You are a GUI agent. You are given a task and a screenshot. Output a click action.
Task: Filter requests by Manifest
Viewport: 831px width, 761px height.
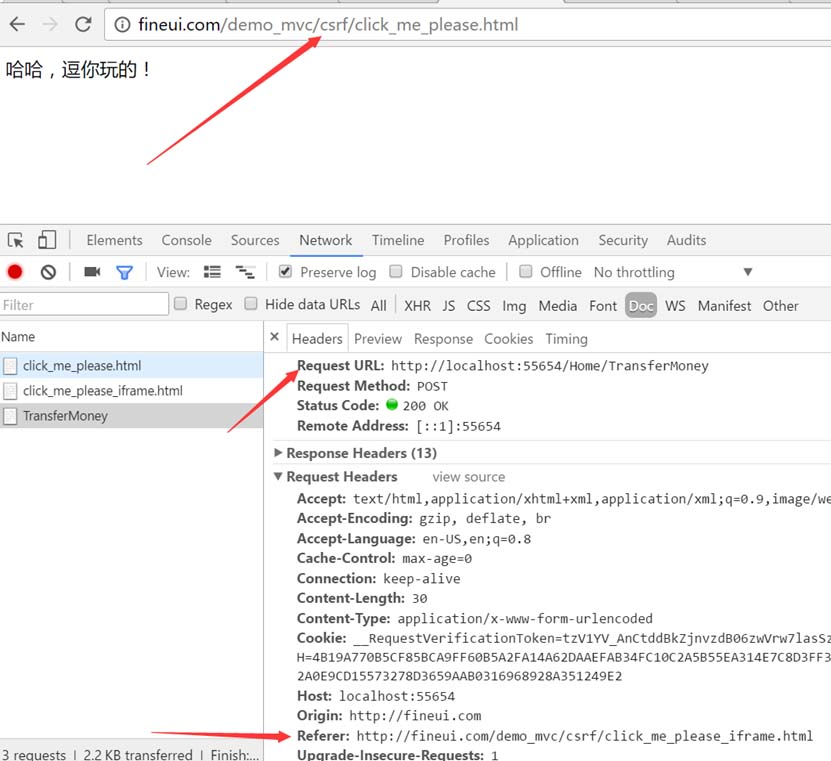(x=724, y=306)
